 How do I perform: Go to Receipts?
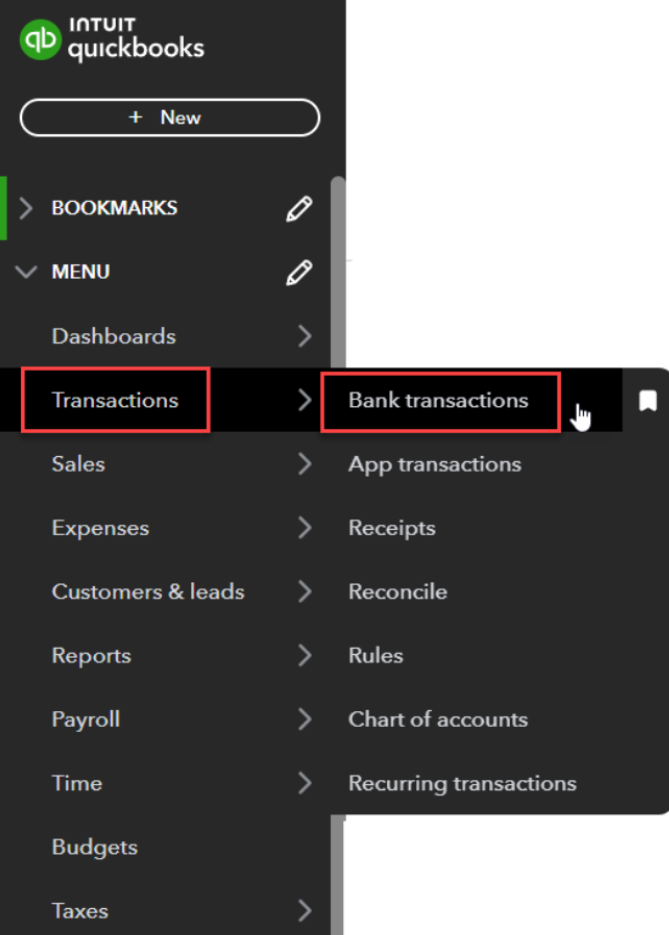tap(392, 528)
